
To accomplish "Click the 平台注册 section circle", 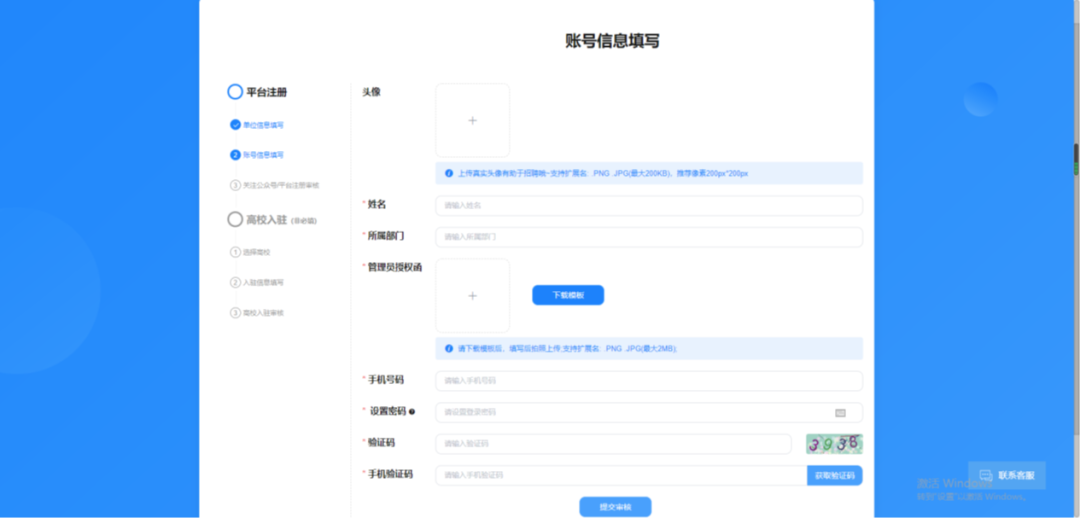I will (x=235, y=92).
